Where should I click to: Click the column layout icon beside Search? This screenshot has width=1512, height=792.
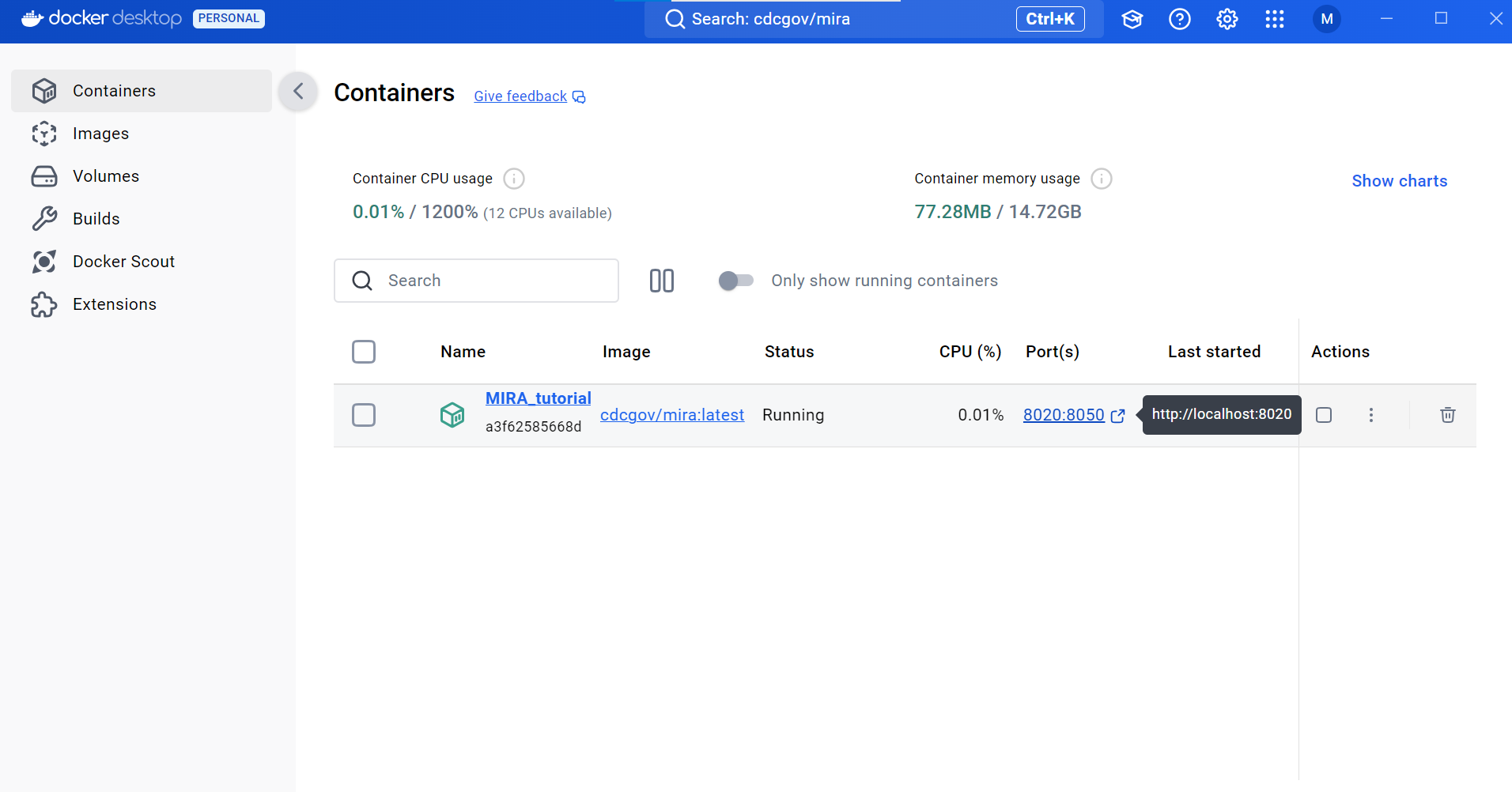[662, 281]
